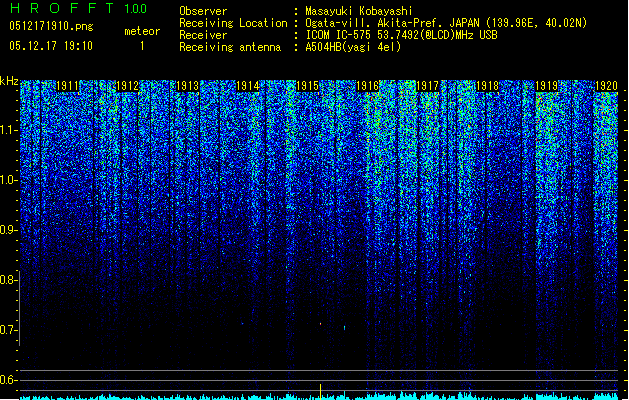Image resolution: width=629 pixels, height=400 pixels.
Task: Click the cyan echo dot right of the red dot
Action: coord(344,328)
